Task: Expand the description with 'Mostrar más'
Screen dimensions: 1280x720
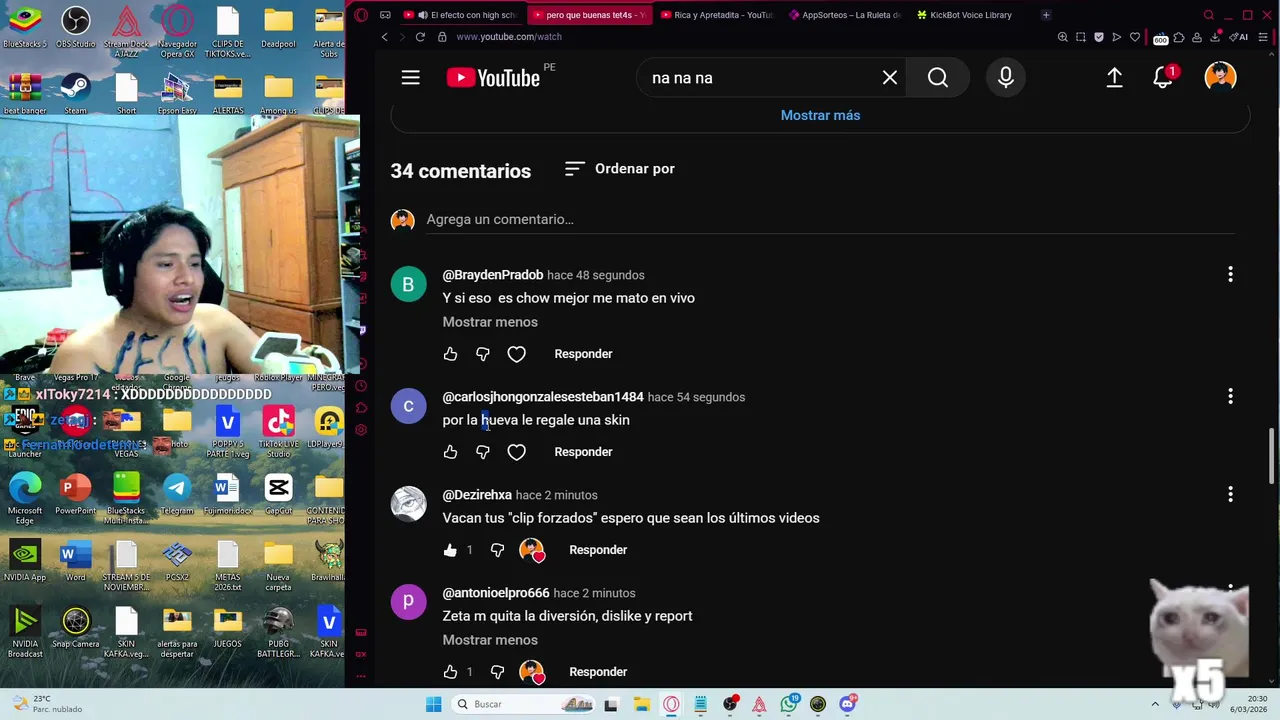Action: (x=820, y=115)
